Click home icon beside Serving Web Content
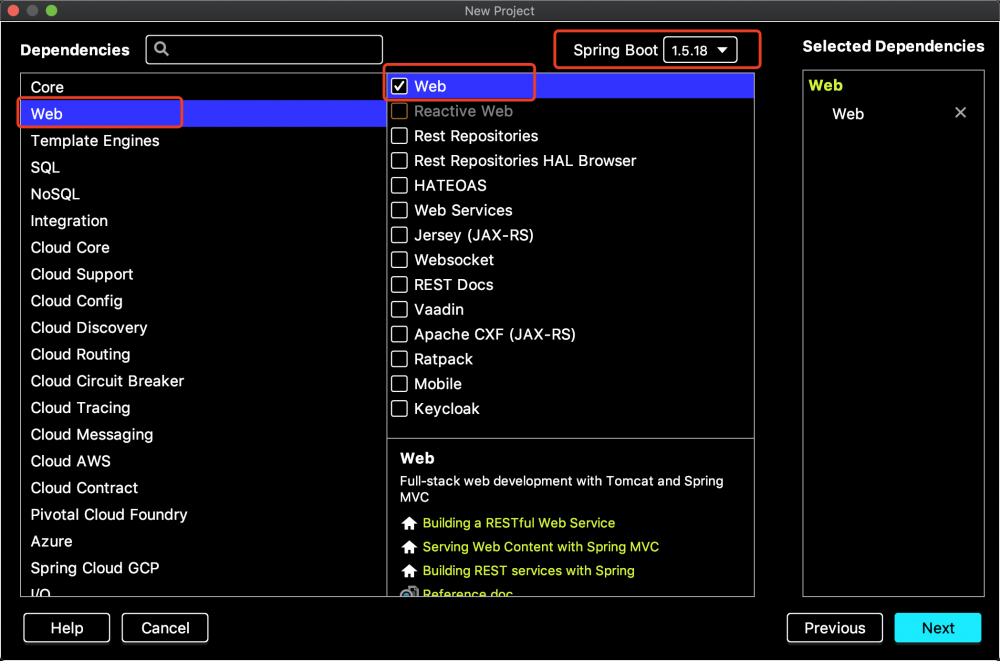Viewport: 1000px width, 661px height. coord(409,547)
